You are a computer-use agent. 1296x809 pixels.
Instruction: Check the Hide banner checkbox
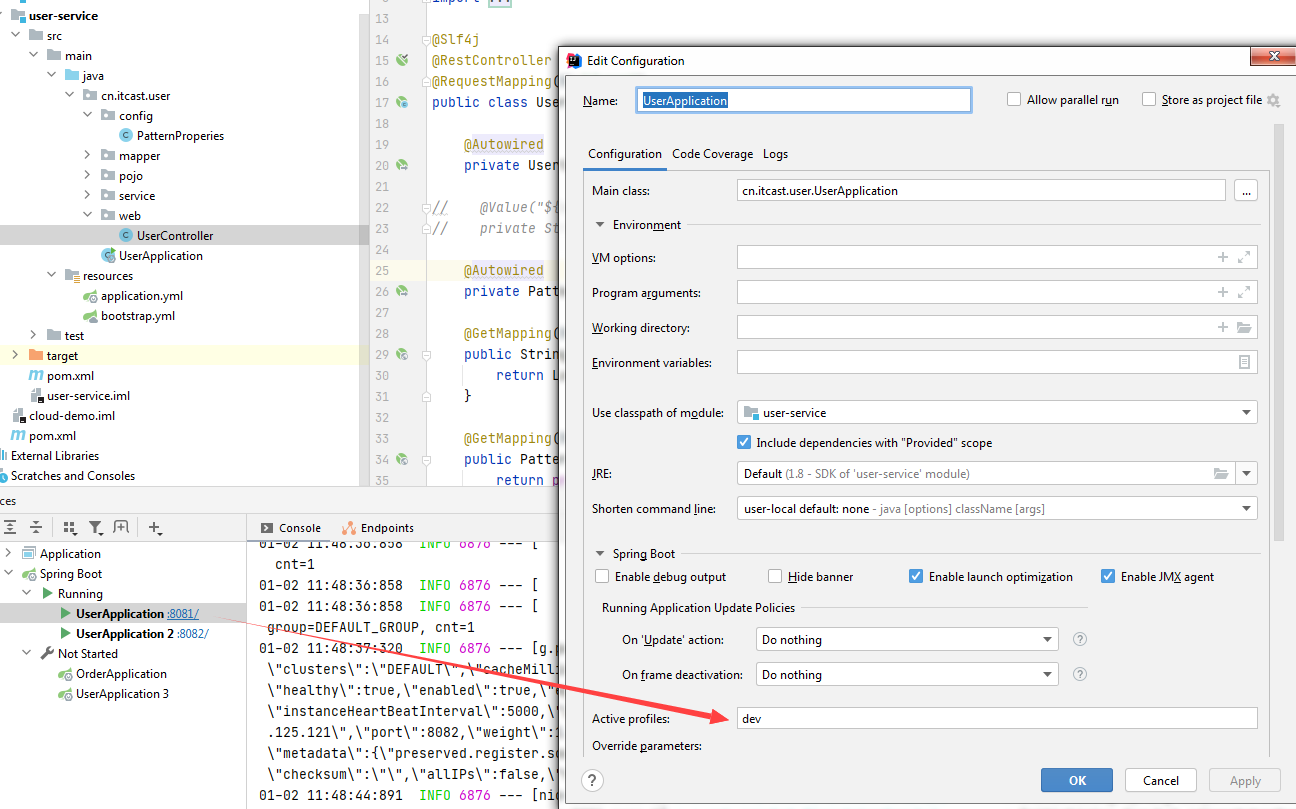point(775,576)
